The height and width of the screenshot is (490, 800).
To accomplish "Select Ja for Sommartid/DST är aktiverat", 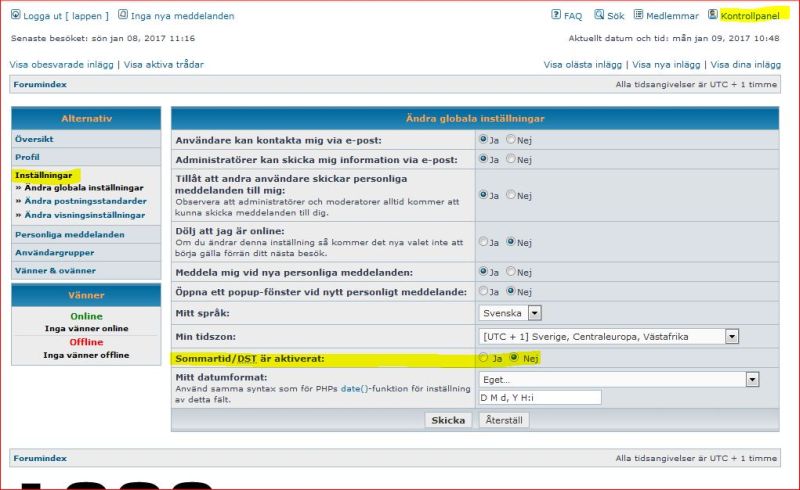I will coord(484,357).
